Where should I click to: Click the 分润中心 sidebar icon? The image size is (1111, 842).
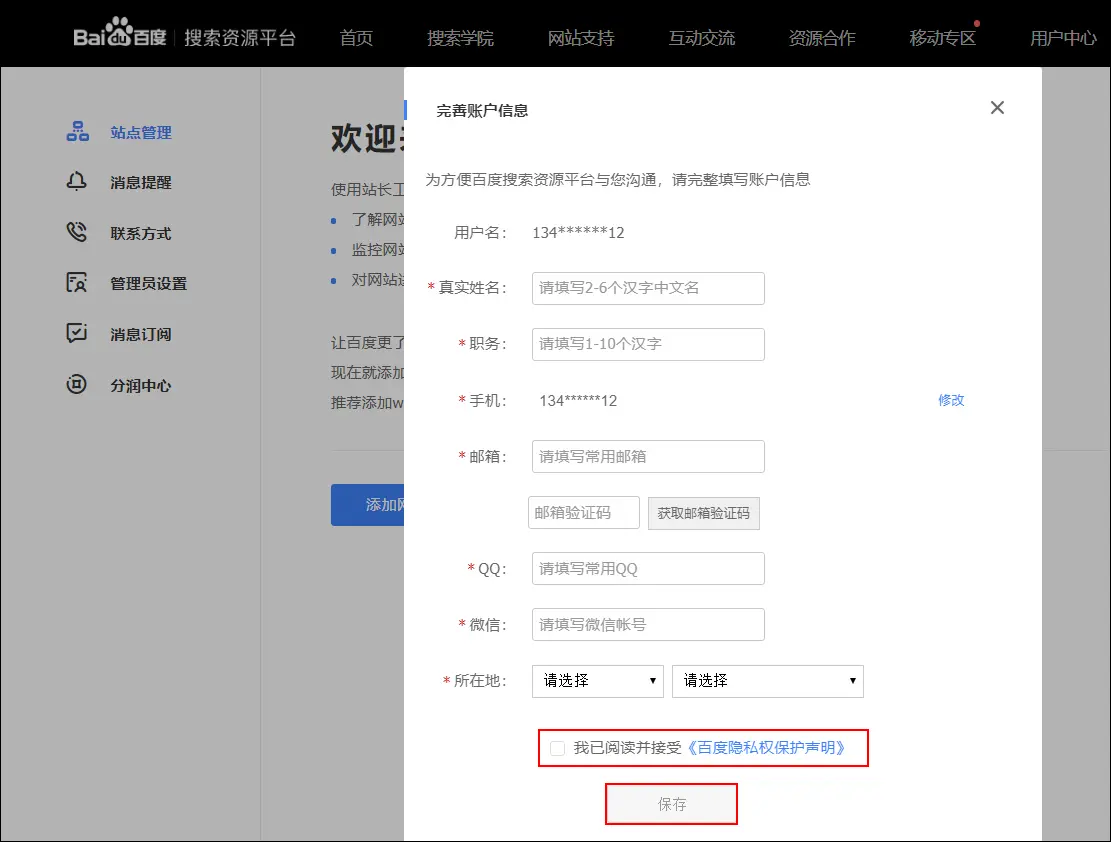77,385
